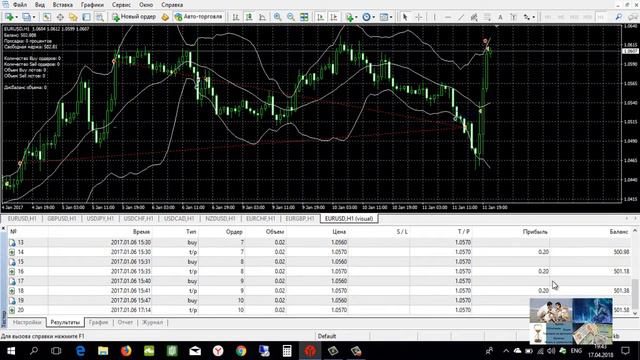The image size is (640, 360).
Task: Open the Вид menu
Action: (x=40, y=5)
